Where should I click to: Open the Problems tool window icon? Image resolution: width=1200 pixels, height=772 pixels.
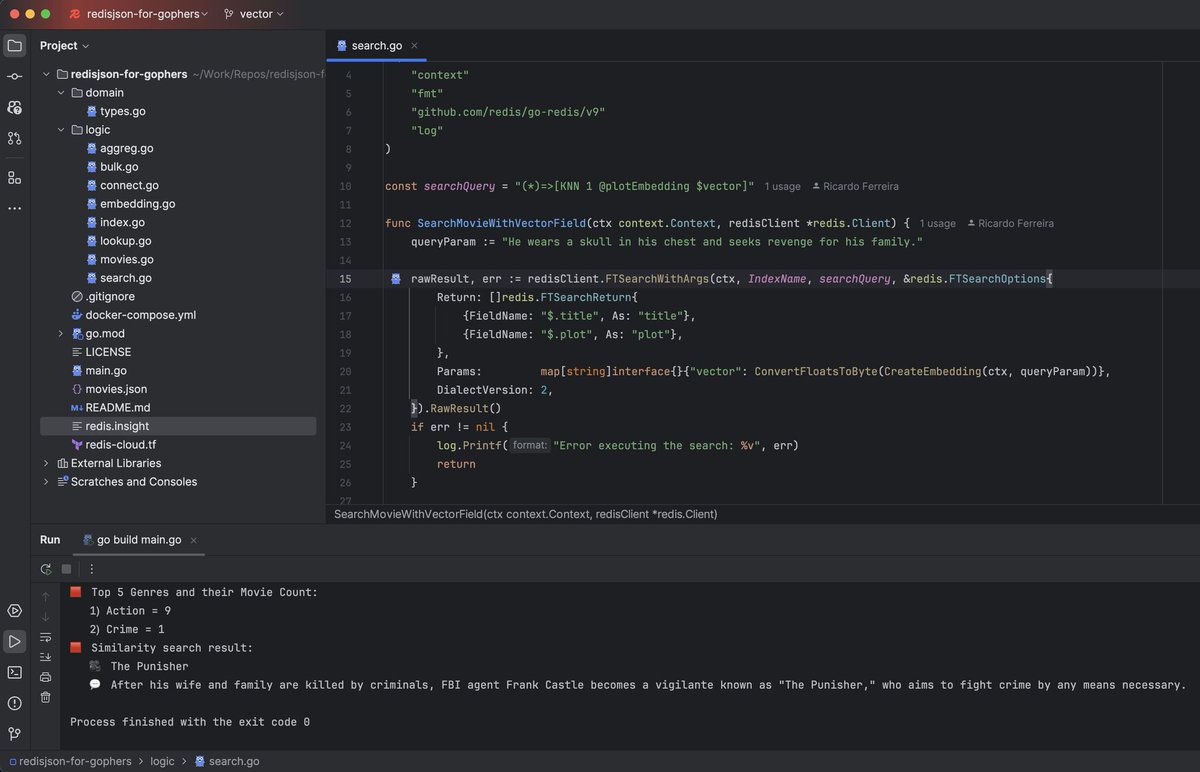pos(14,703)
